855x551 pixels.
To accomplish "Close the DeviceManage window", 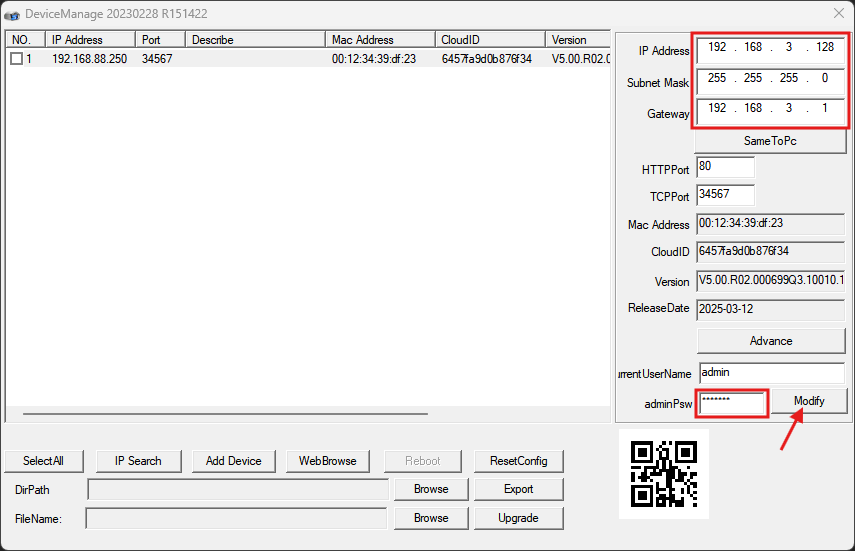I will (x=838, y=13).
